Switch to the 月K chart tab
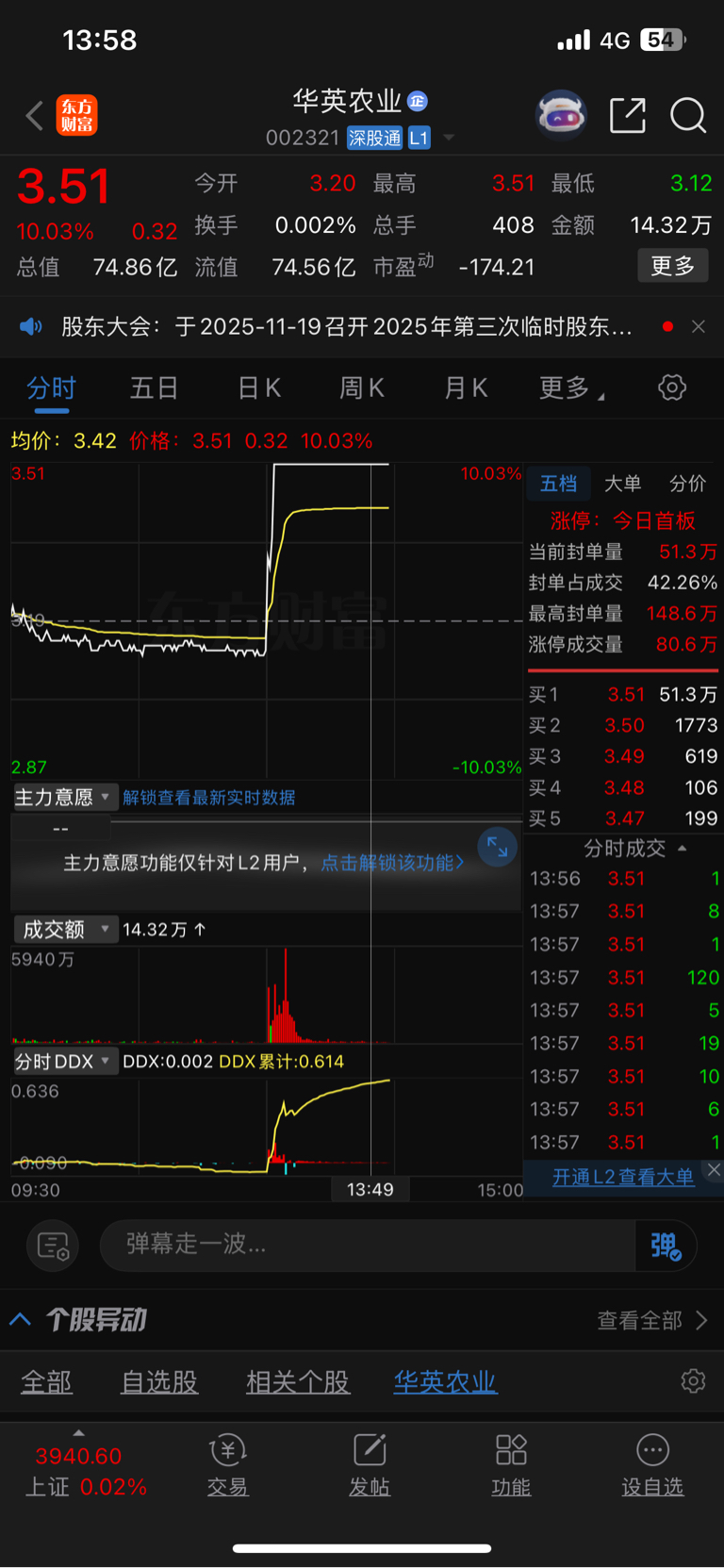 tap(466, 388)
